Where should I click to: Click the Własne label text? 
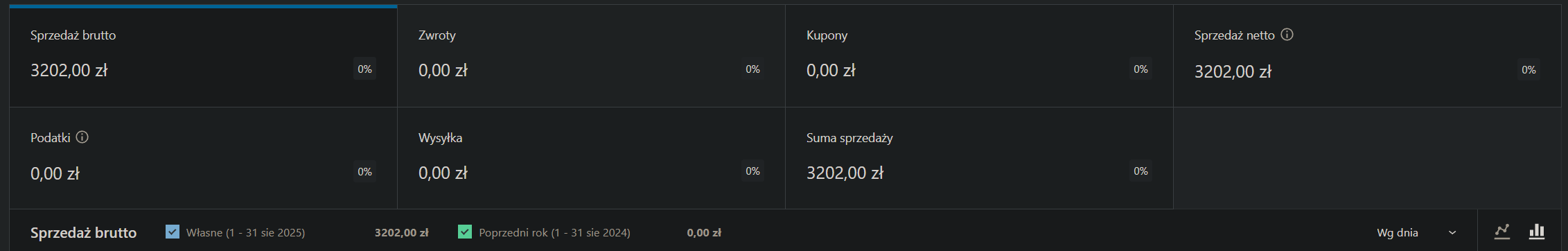click(245, 233)
